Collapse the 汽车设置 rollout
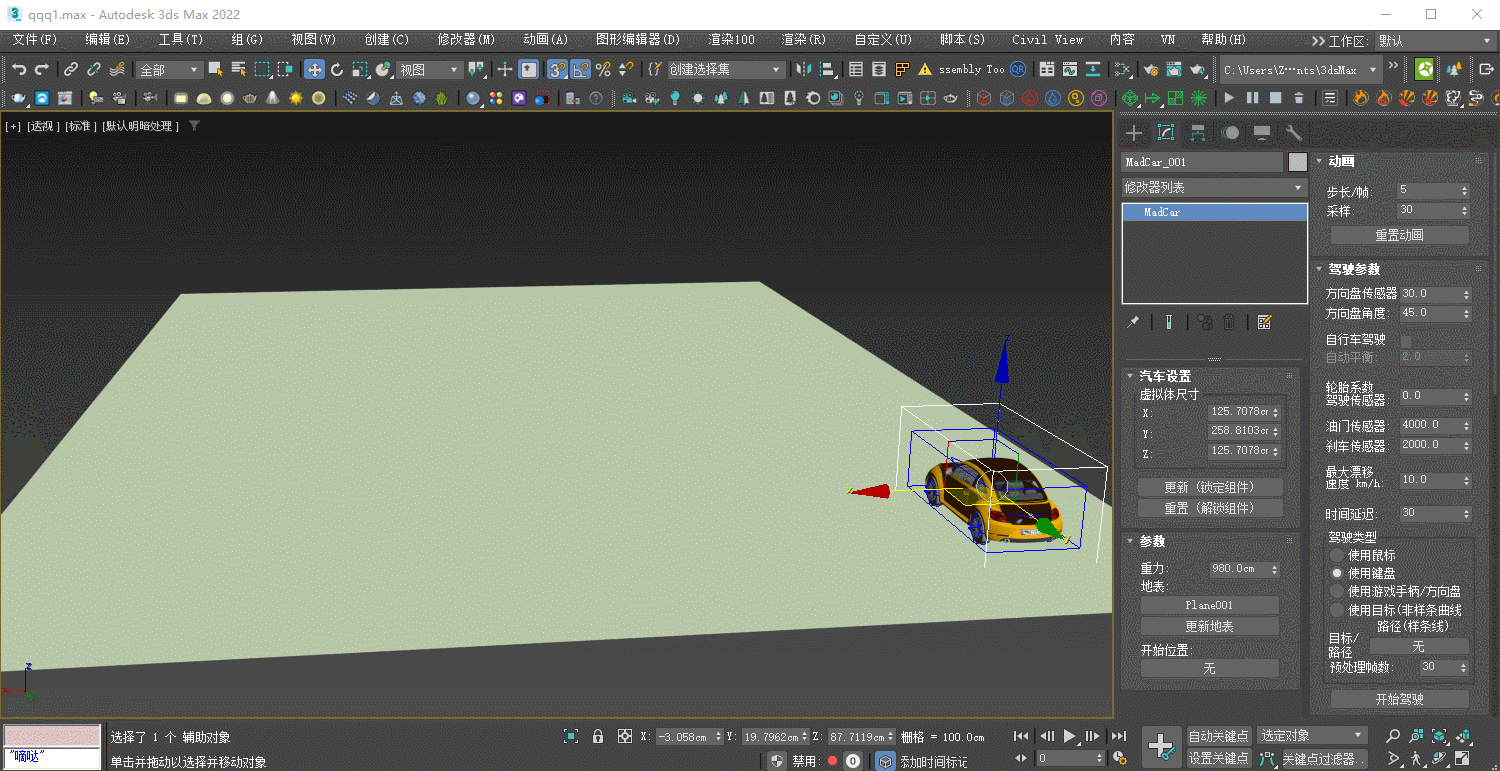Viewport: 1500px width, 771px height. coord(1165,376)
